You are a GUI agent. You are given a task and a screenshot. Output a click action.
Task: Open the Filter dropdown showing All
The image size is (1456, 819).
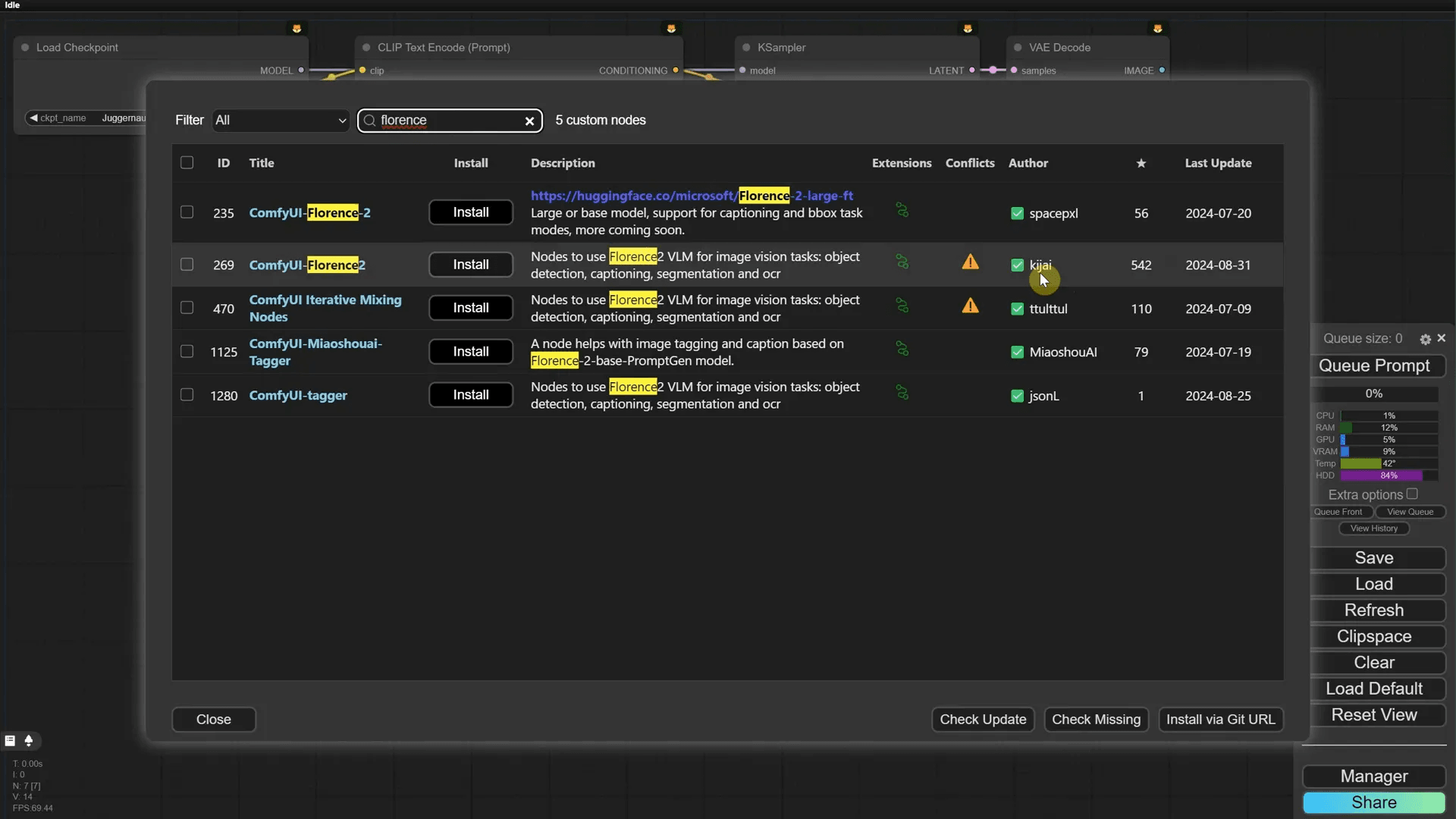coord(280,120)
